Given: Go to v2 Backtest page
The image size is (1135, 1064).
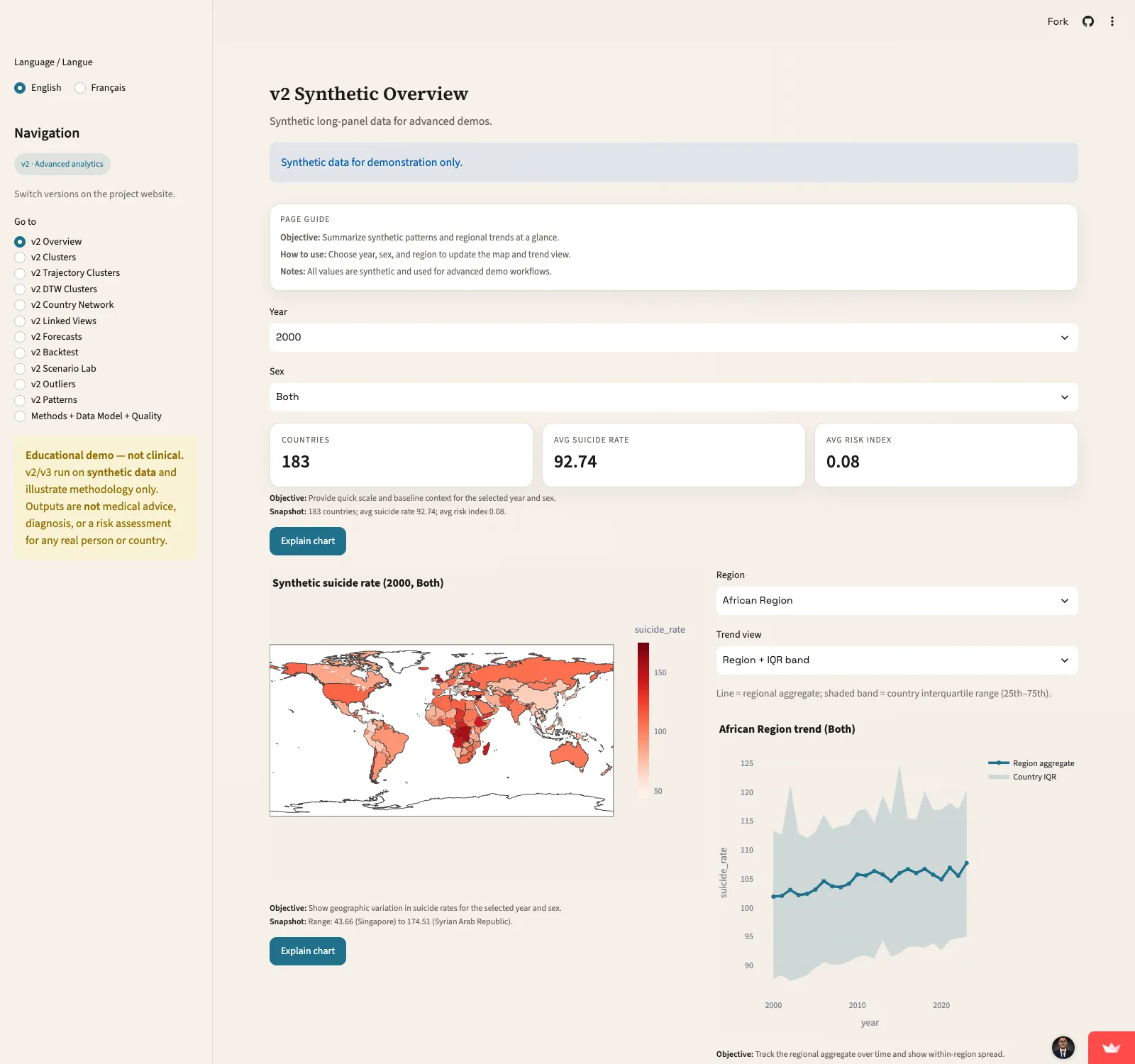Looking at the screenshot, I should 47,353.
